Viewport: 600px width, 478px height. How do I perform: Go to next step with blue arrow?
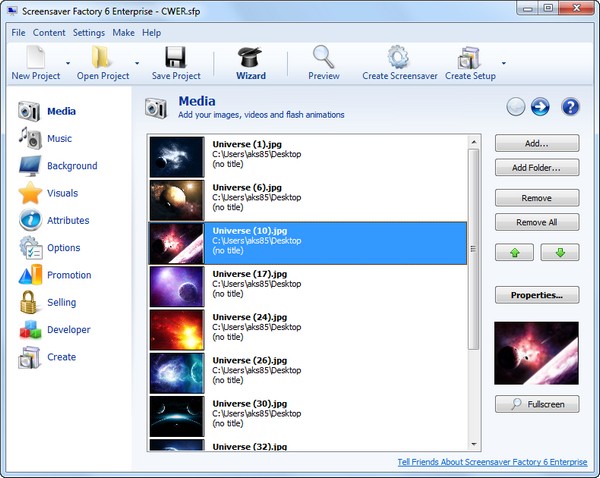tap(541, 107)
